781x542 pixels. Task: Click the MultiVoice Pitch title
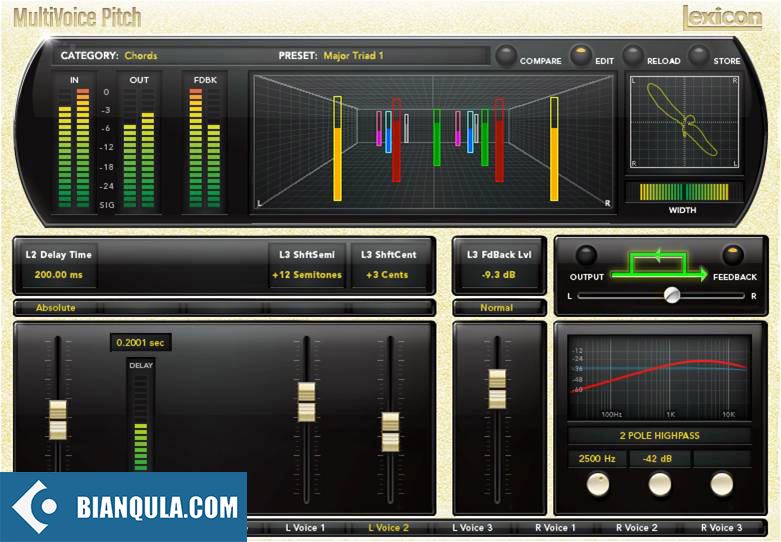tap(77, 17)
